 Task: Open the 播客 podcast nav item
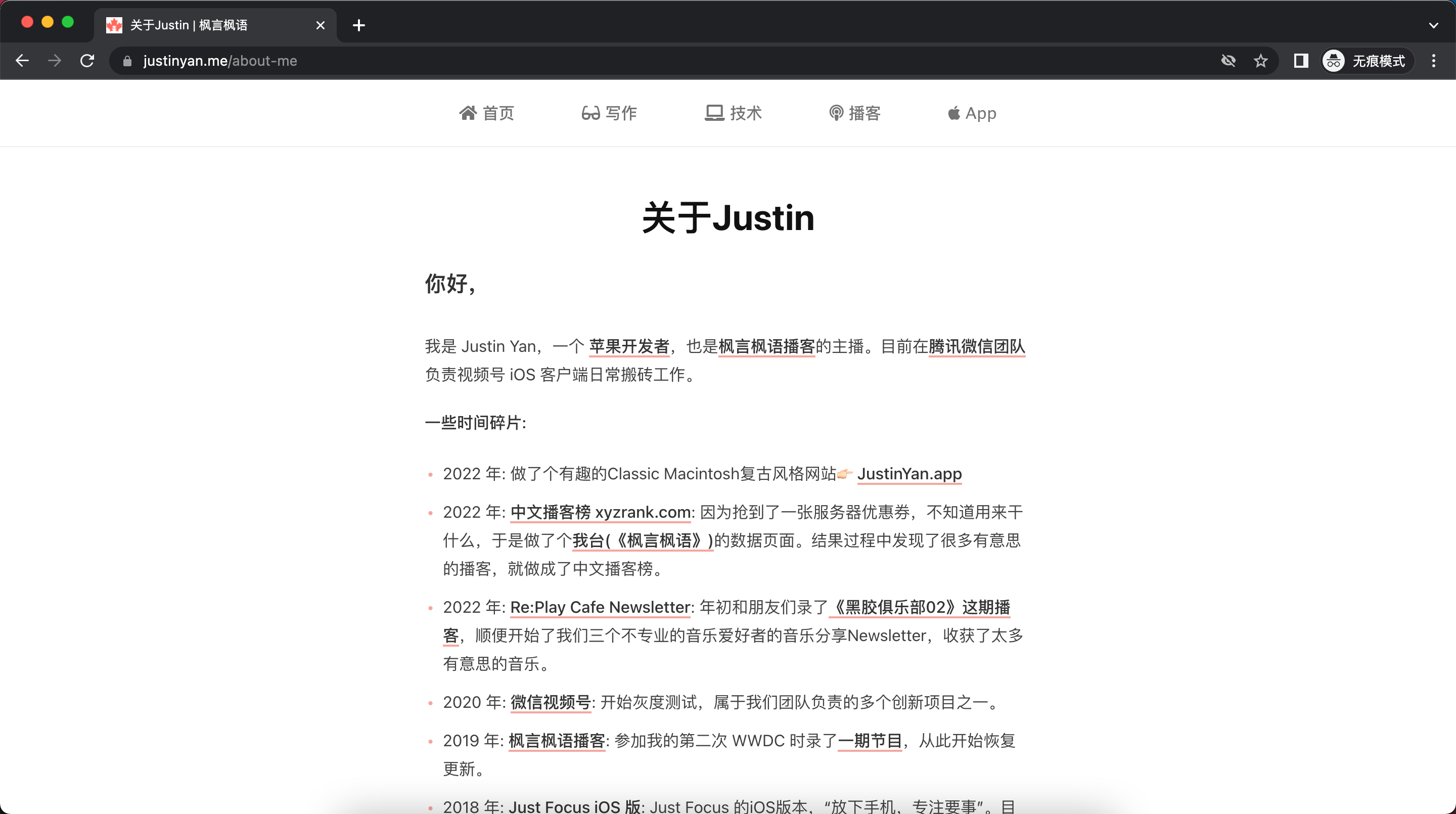click(x=854, y=113)
